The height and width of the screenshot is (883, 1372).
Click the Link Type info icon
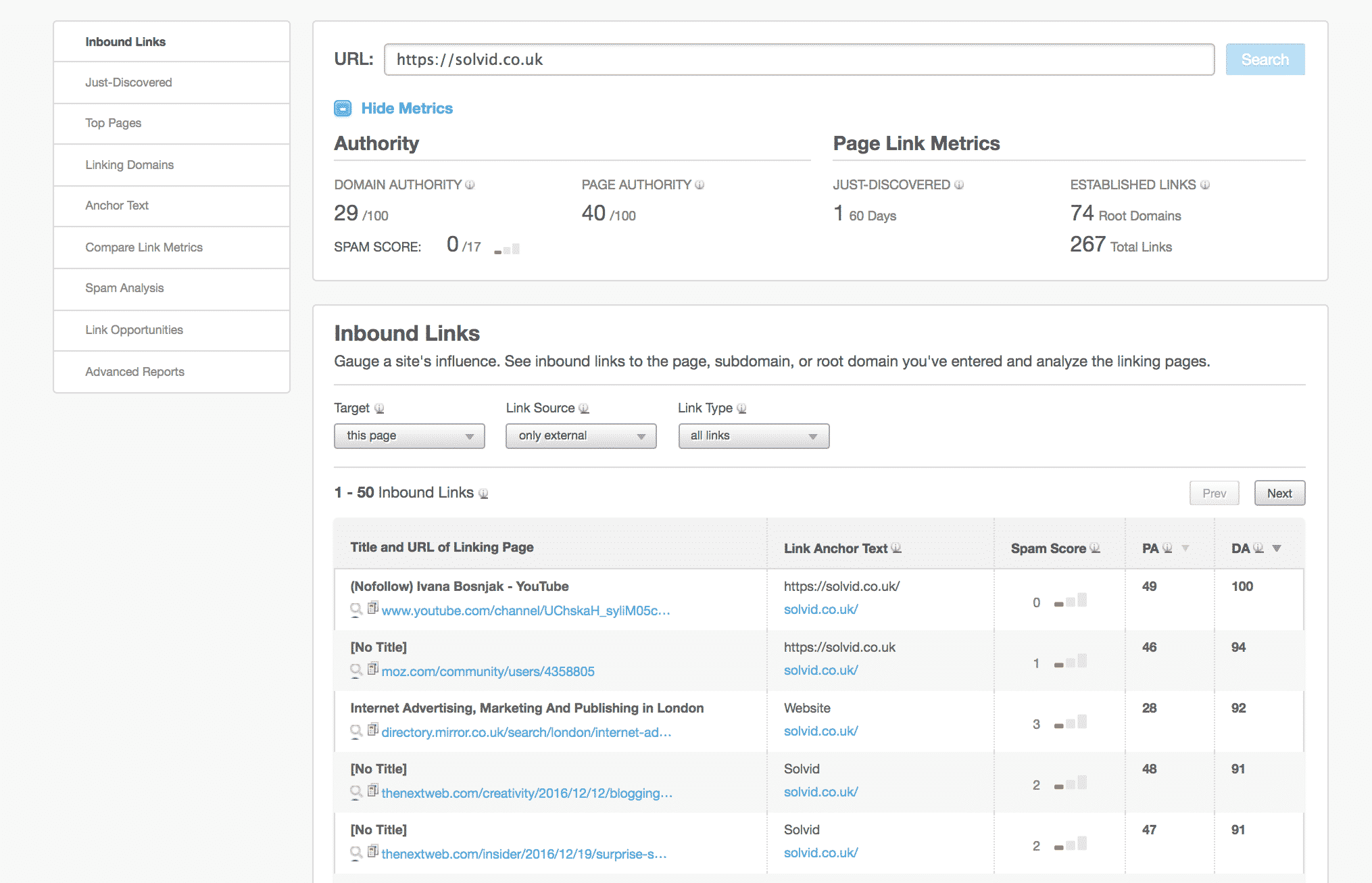pyautogui.click(x=741, y=408)
